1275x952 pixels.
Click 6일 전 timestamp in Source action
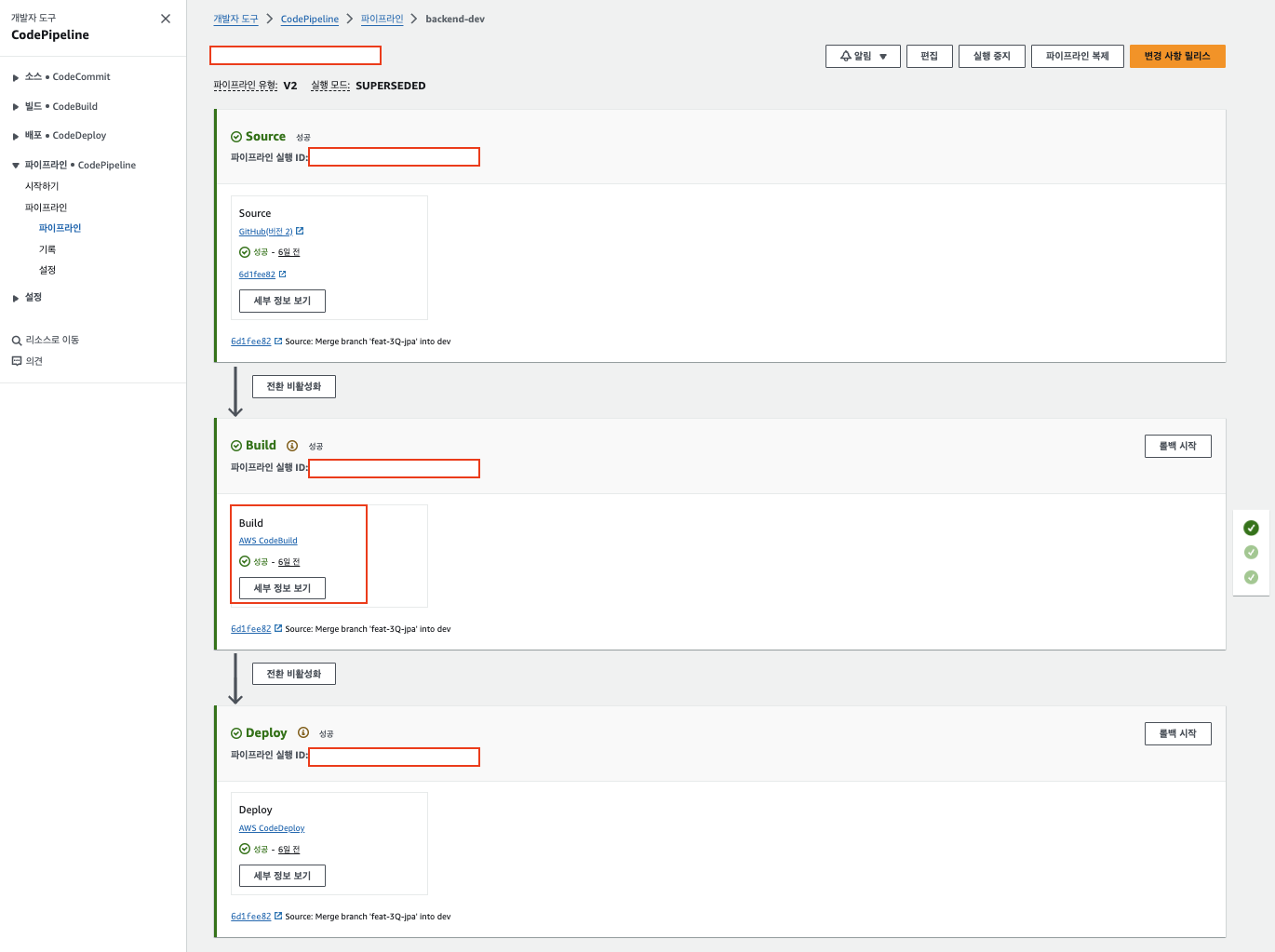[x=289, y=252]
